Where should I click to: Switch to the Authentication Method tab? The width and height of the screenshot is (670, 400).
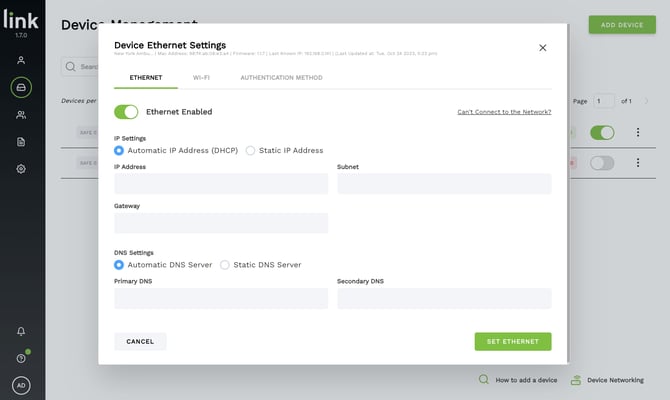point(281,78)
